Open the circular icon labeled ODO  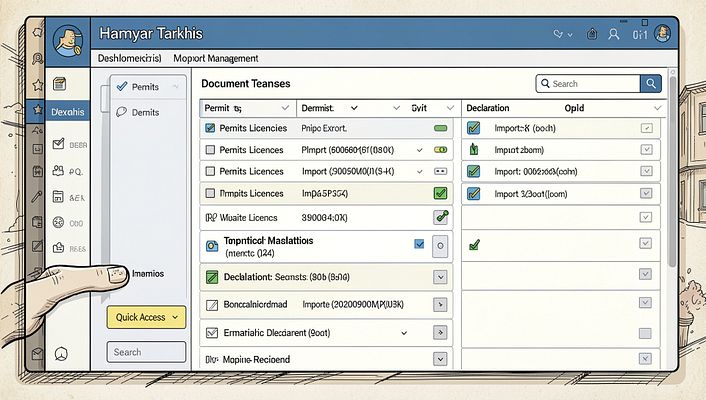[59, 222]
